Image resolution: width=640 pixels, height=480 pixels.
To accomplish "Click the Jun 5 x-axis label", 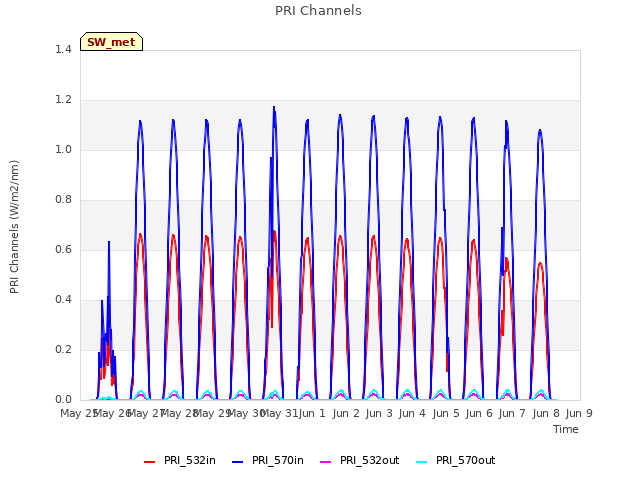I will click(446, 413).
